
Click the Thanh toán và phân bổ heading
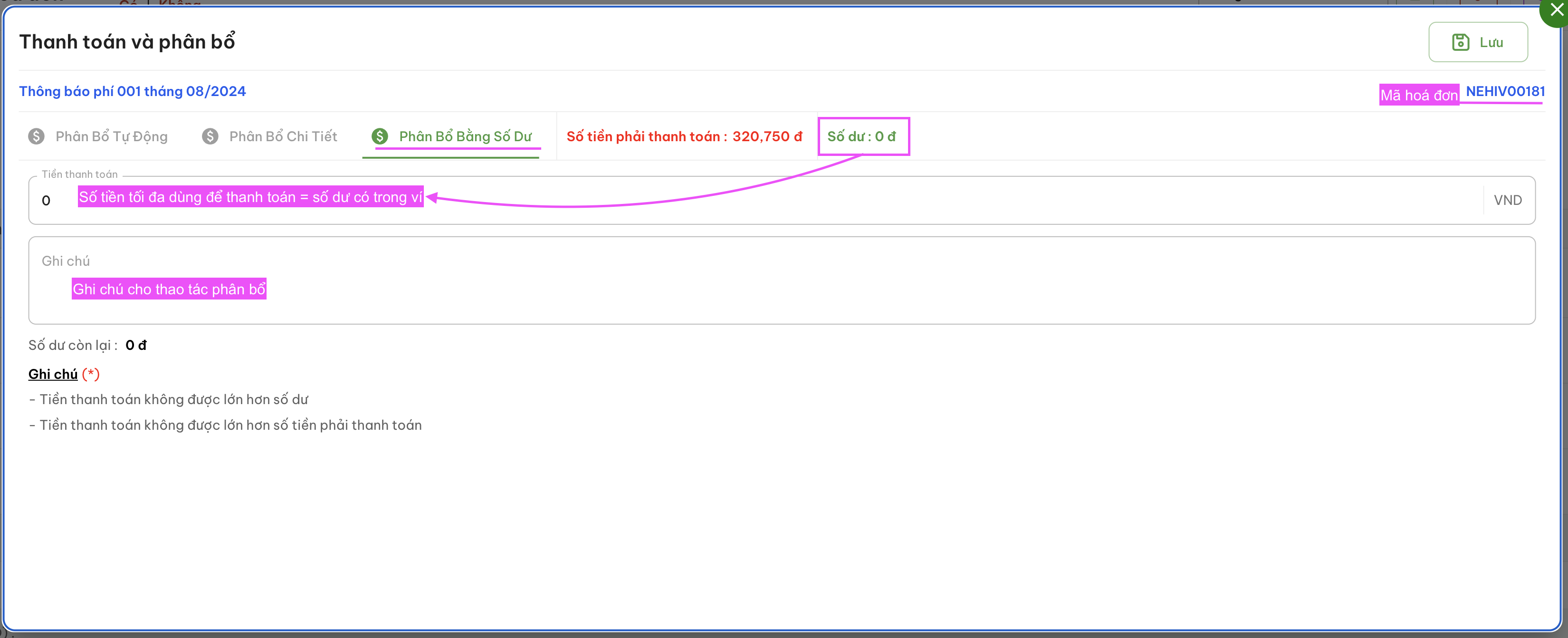127,41
